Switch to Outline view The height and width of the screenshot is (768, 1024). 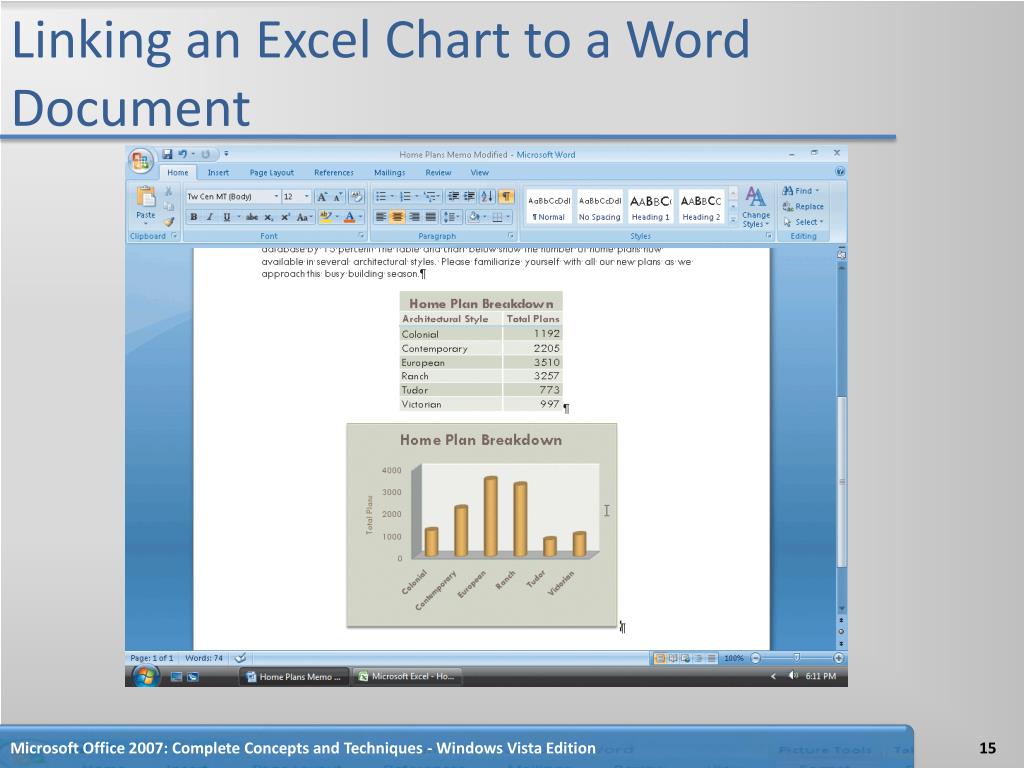698,658
